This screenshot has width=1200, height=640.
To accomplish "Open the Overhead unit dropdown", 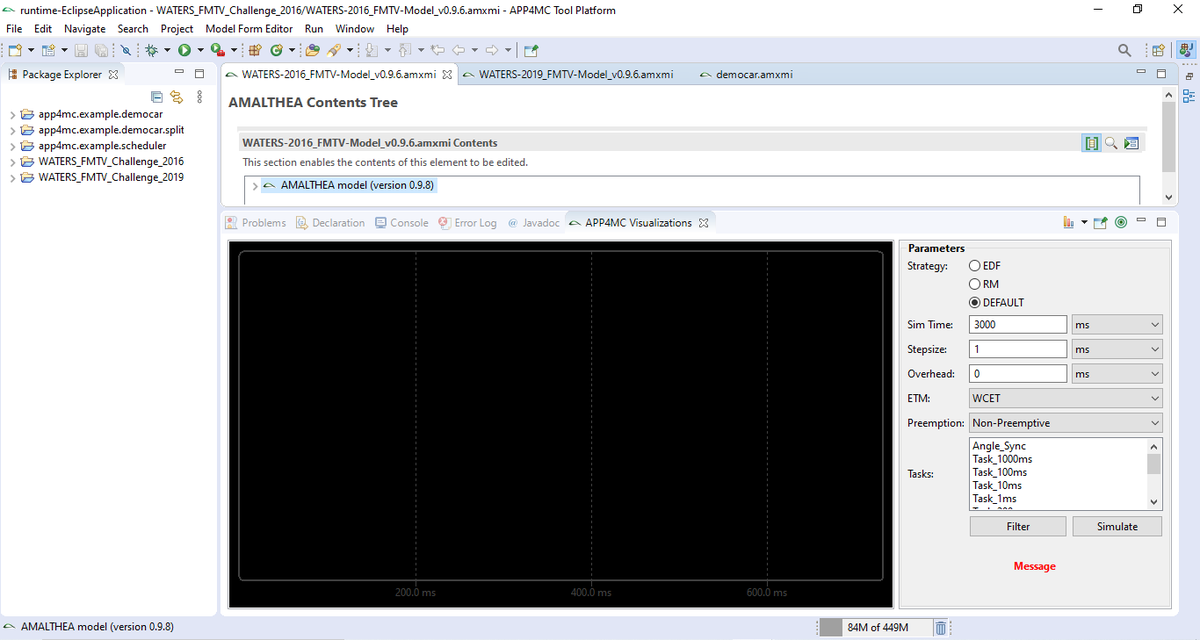I will click(1117, 373).
